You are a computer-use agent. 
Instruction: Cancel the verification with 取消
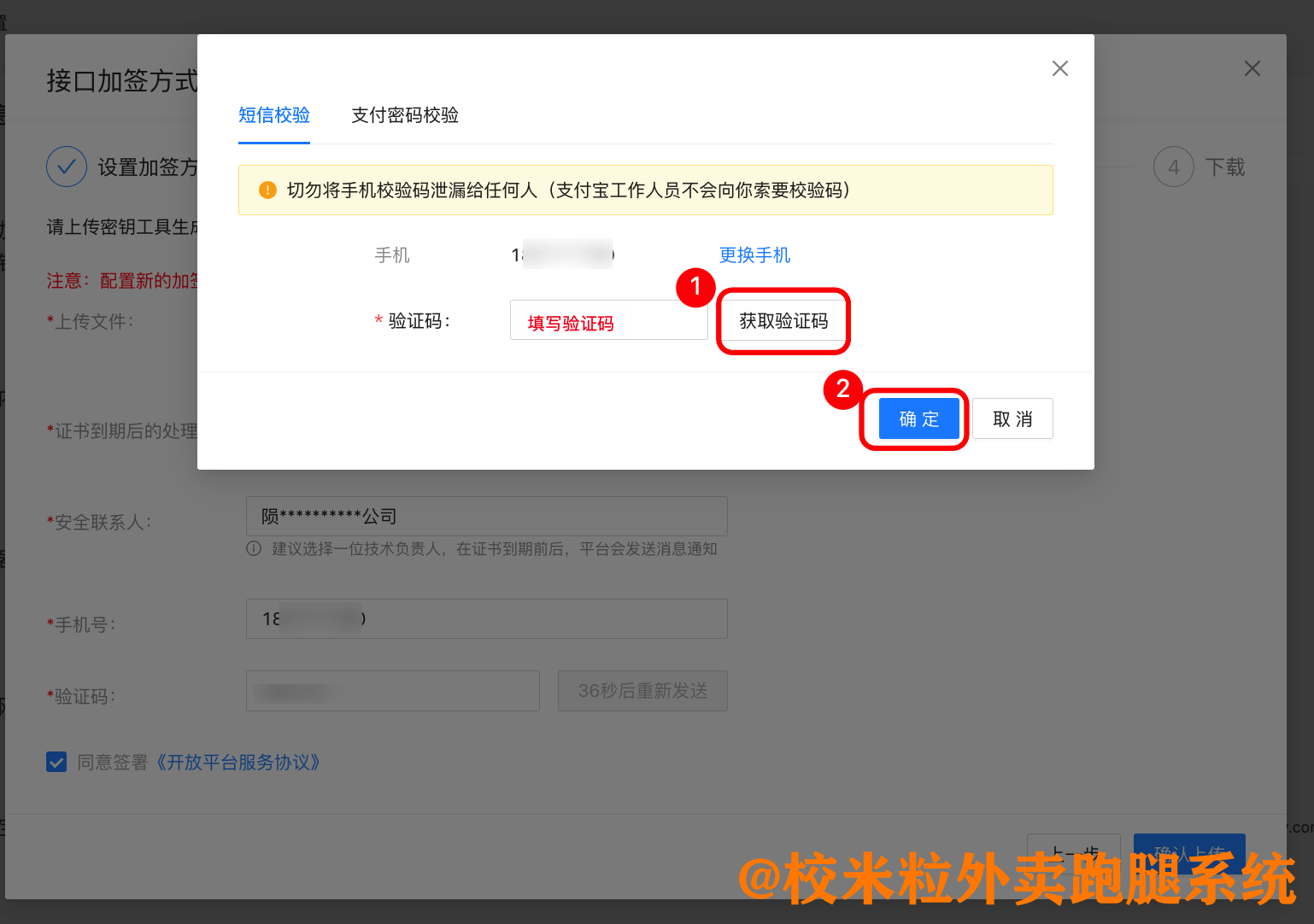tap(1012, 419)
